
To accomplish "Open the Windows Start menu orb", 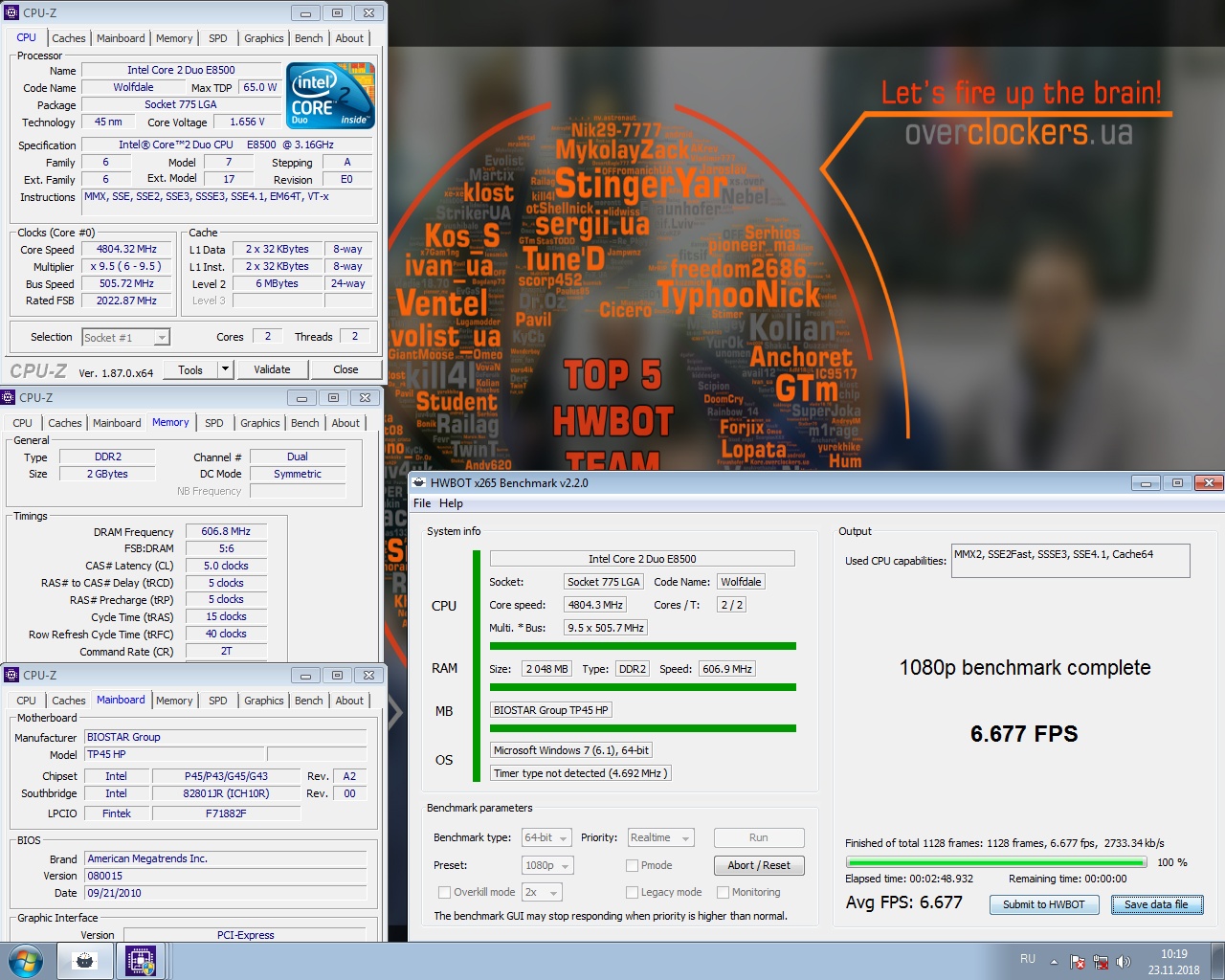I will 26,961.
